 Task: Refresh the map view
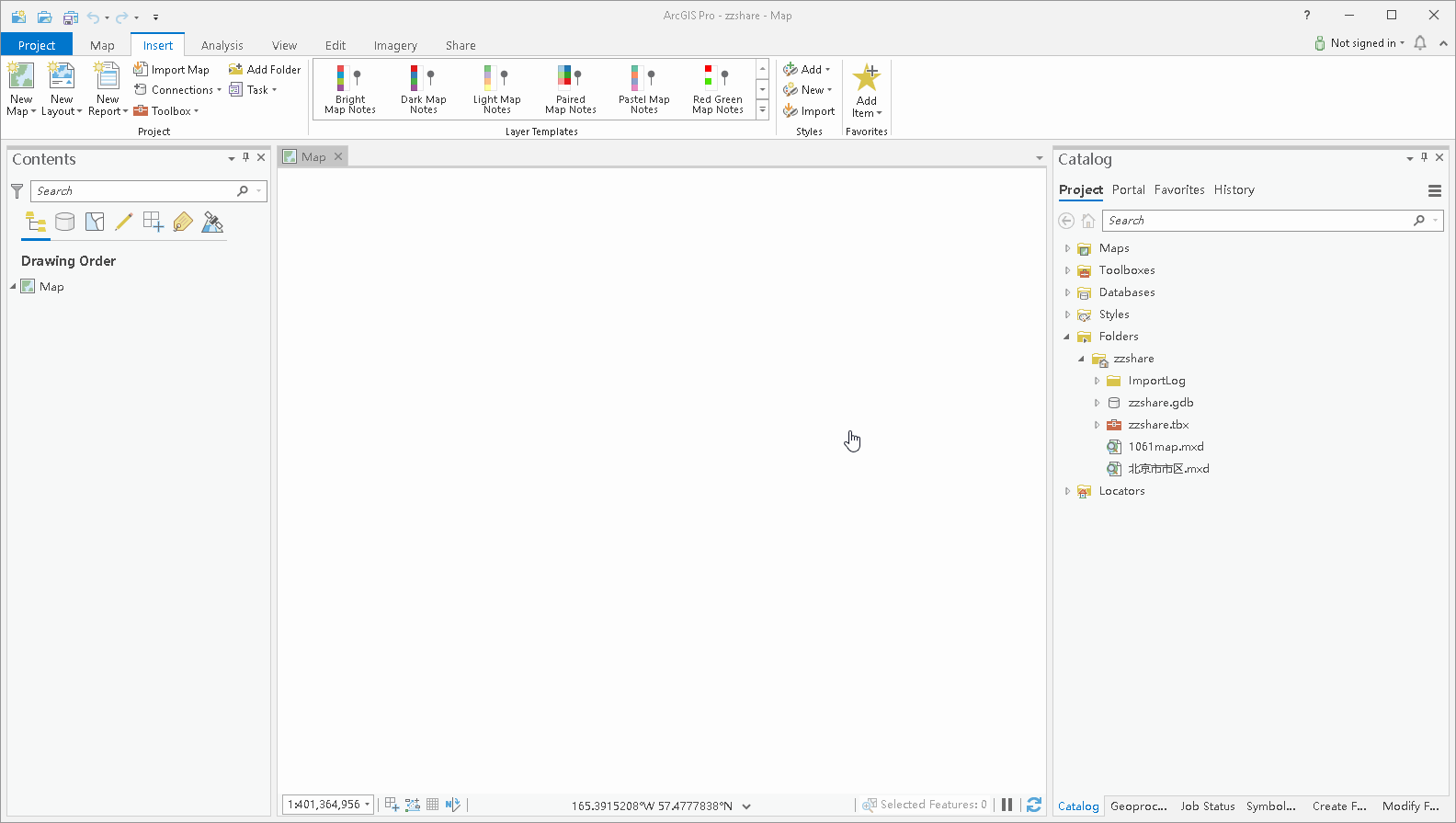(x=1034, y=805)
